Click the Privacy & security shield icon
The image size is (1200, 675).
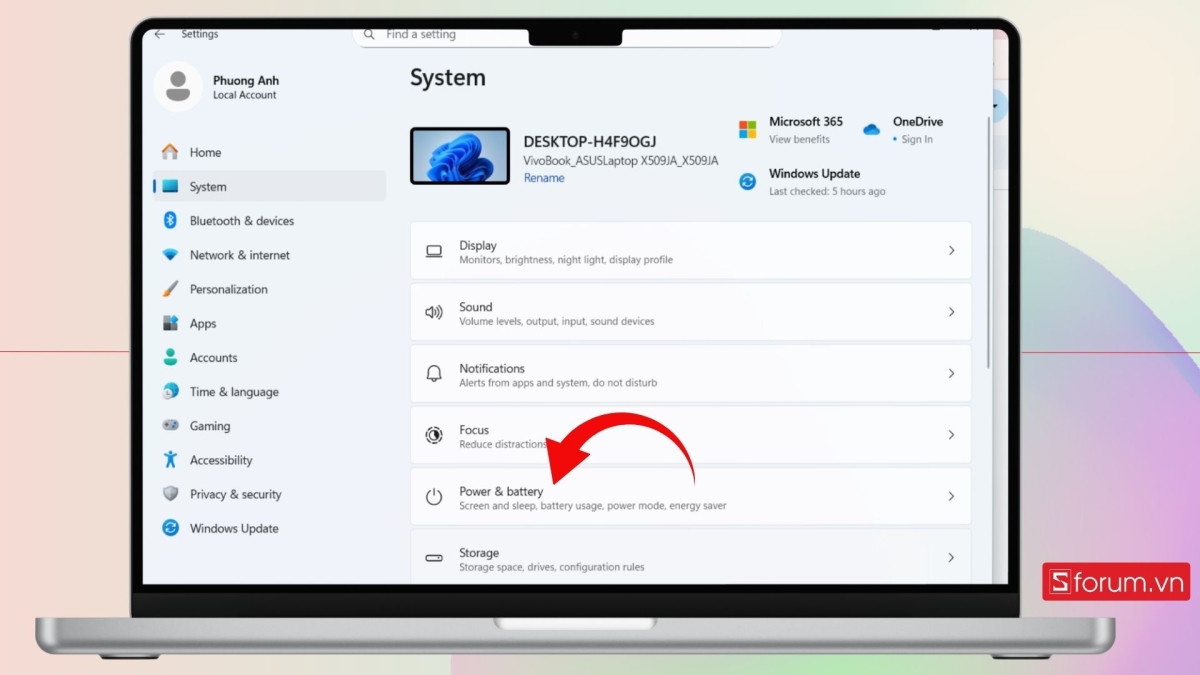click(170, 494)
